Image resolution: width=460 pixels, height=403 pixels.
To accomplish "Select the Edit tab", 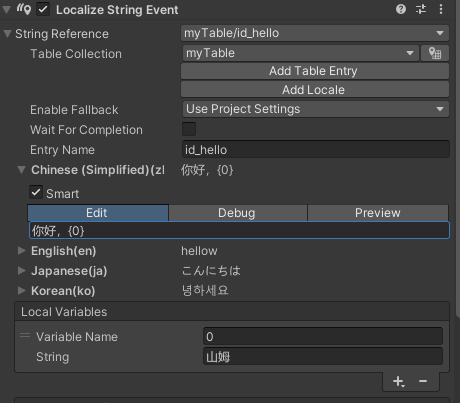I will 98,213.
